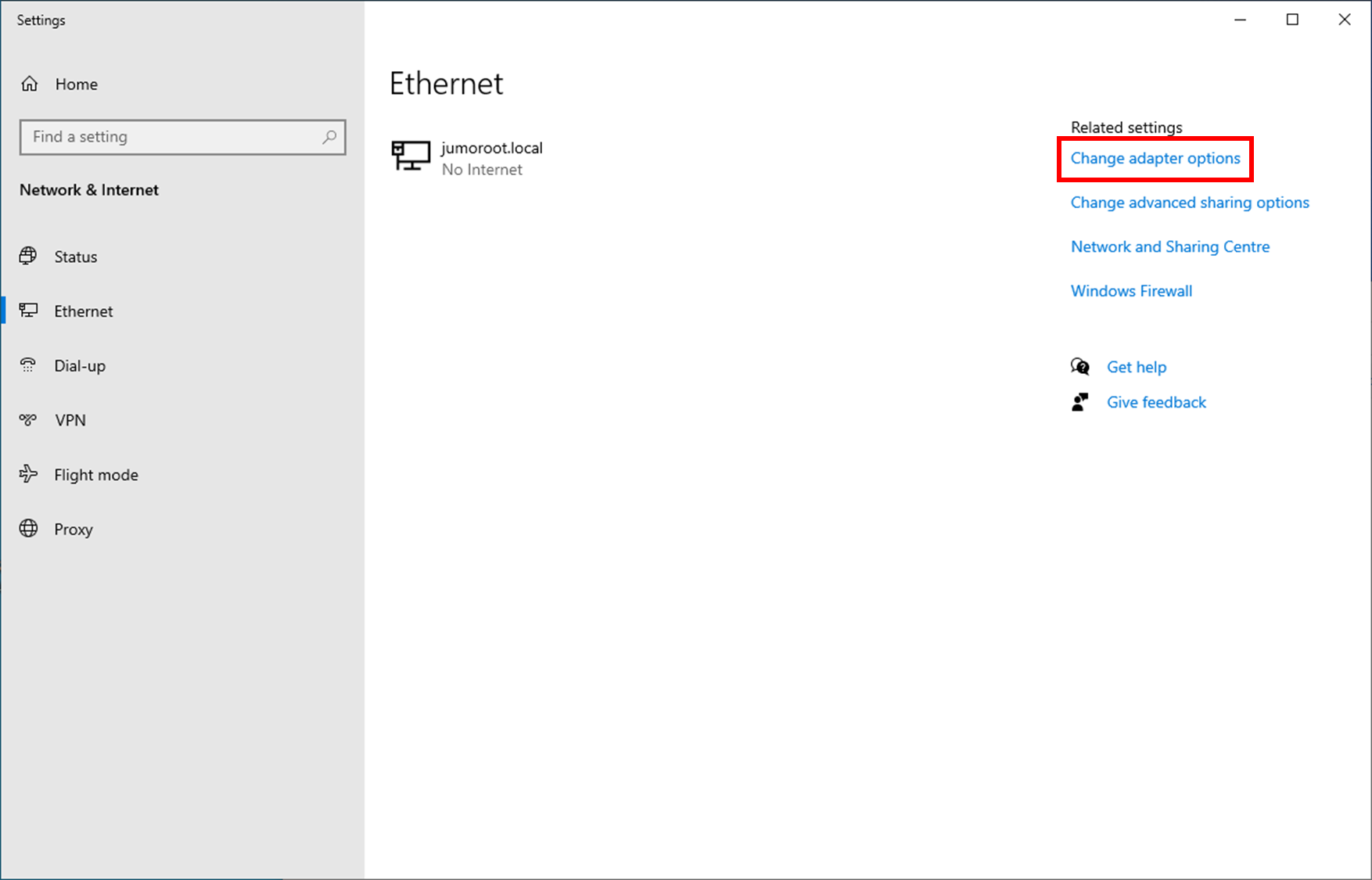1372x880 pixels.
Task: Click the search magnifier icon
Action: [329, 137]
